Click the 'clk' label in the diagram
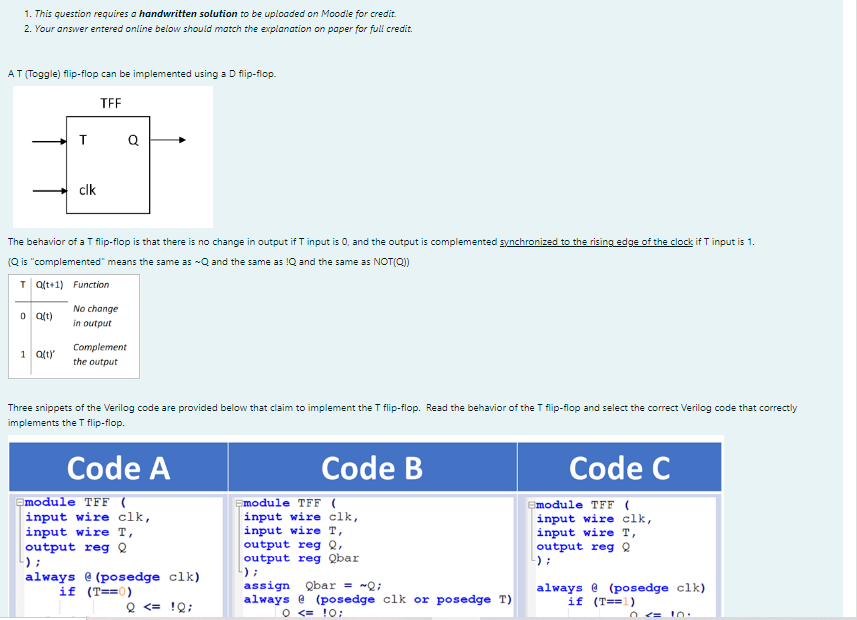The height and width of the screenshot is (620, 857). pos(87,190)
